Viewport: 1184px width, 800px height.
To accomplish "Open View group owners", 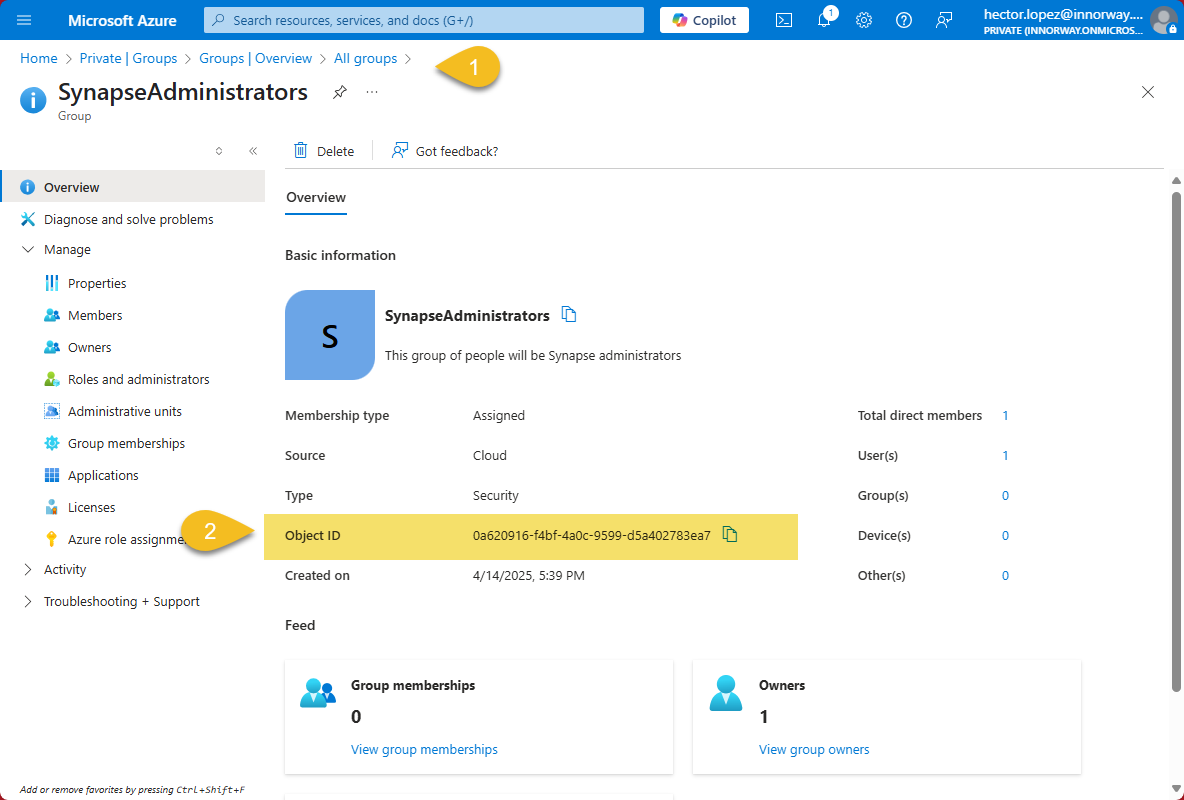I will point(814,749).
